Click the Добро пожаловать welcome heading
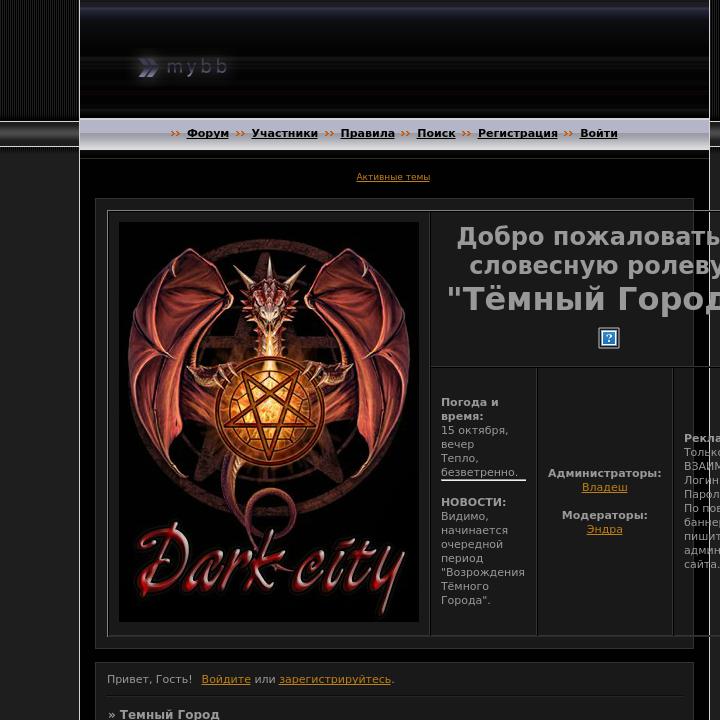 588,237
